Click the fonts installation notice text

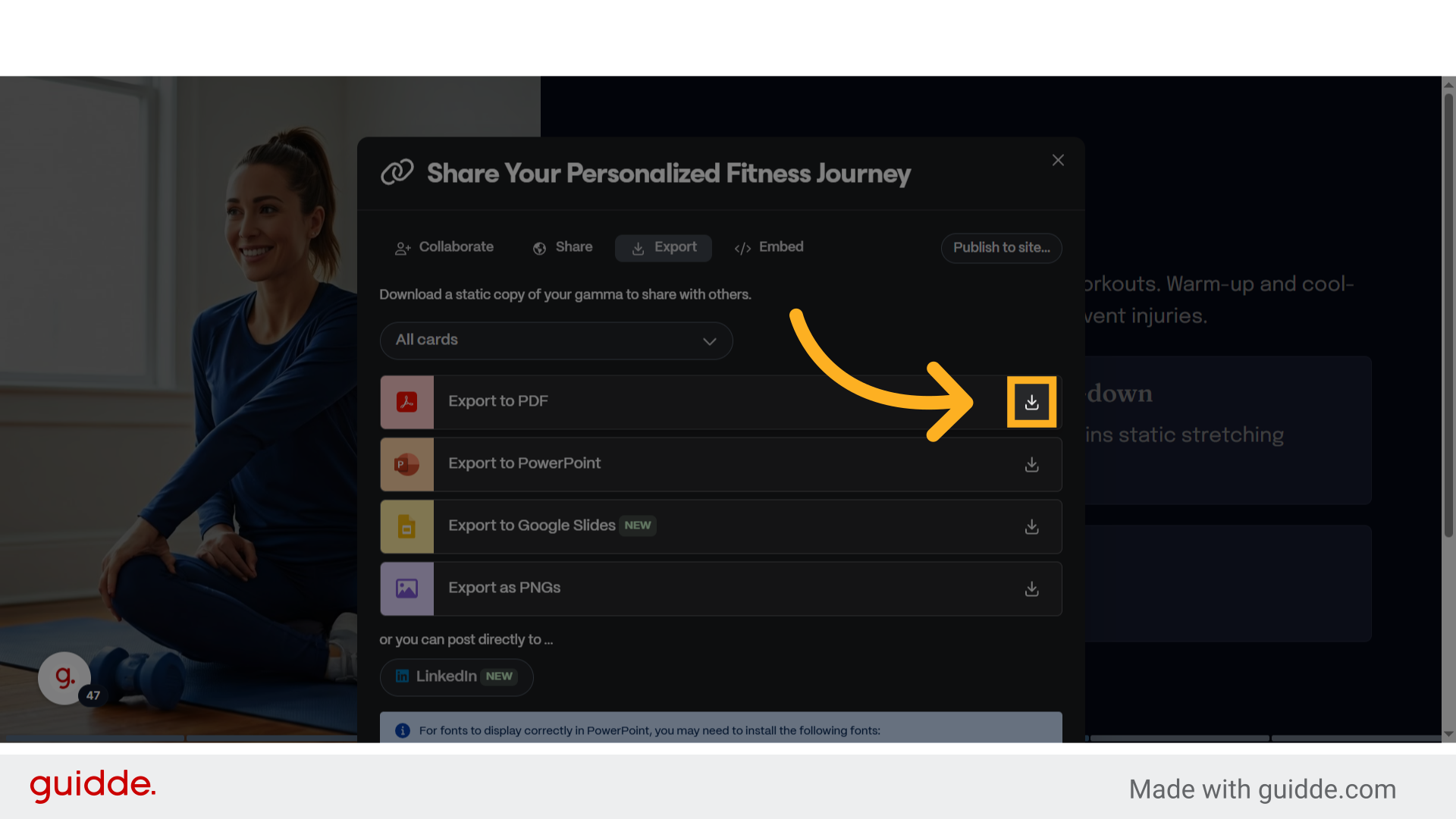tap(650, 730)
